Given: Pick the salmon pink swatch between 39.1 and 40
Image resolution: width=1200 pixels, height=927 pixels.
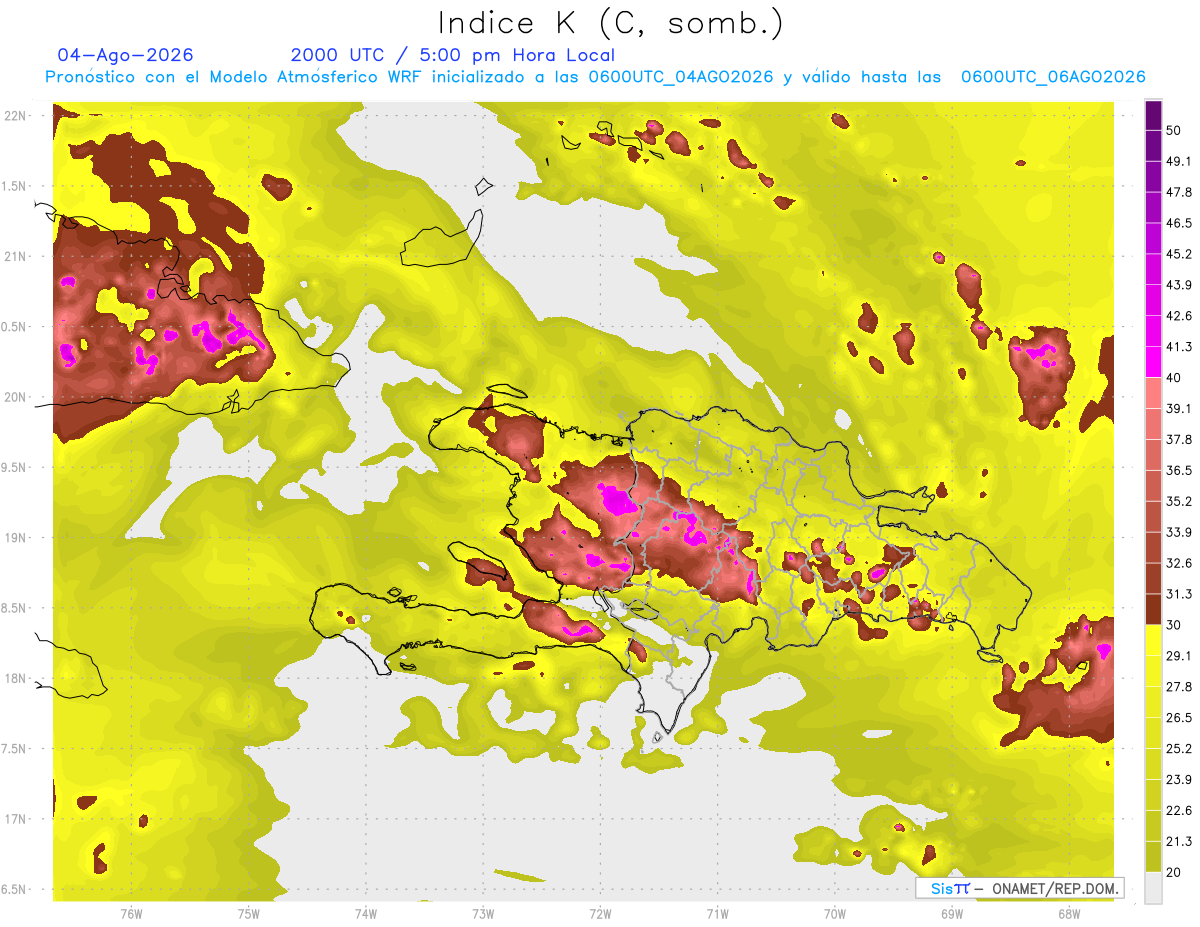Looking at the screenshot, I should click(x=1153, y=393).
